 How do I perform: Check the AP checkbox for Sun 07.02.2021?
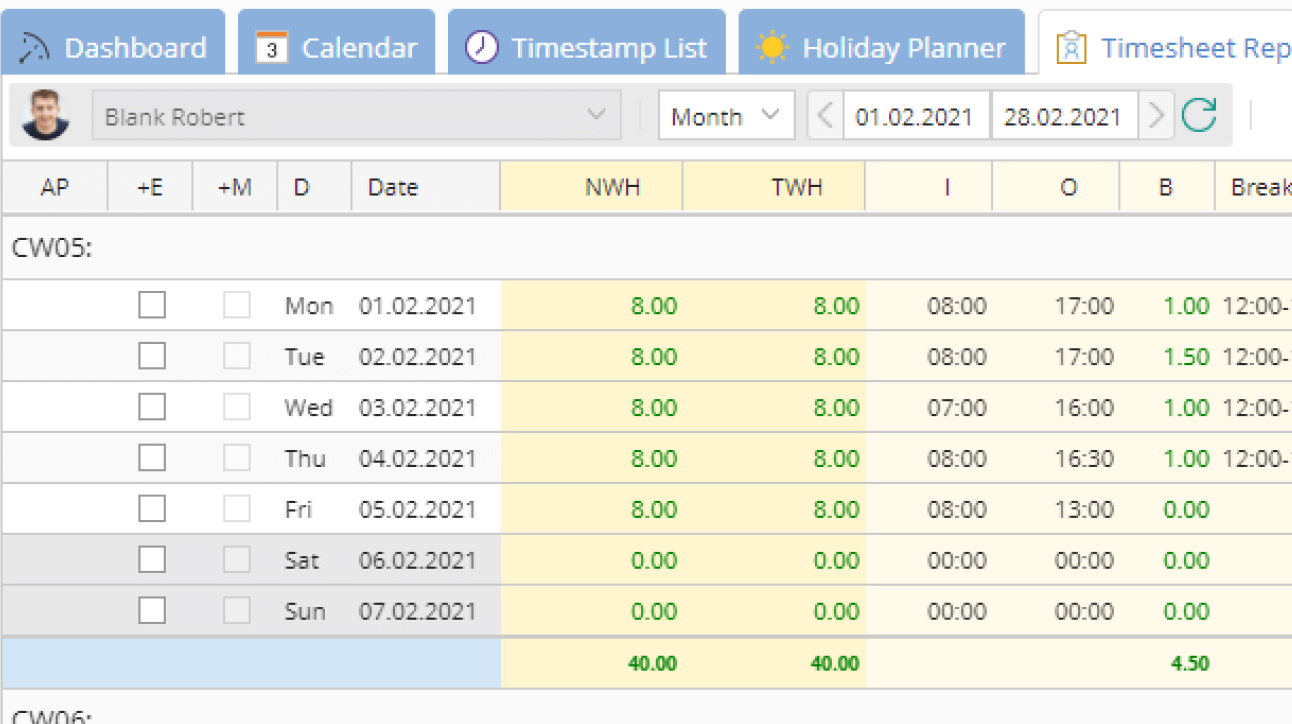tap(152, 610)
